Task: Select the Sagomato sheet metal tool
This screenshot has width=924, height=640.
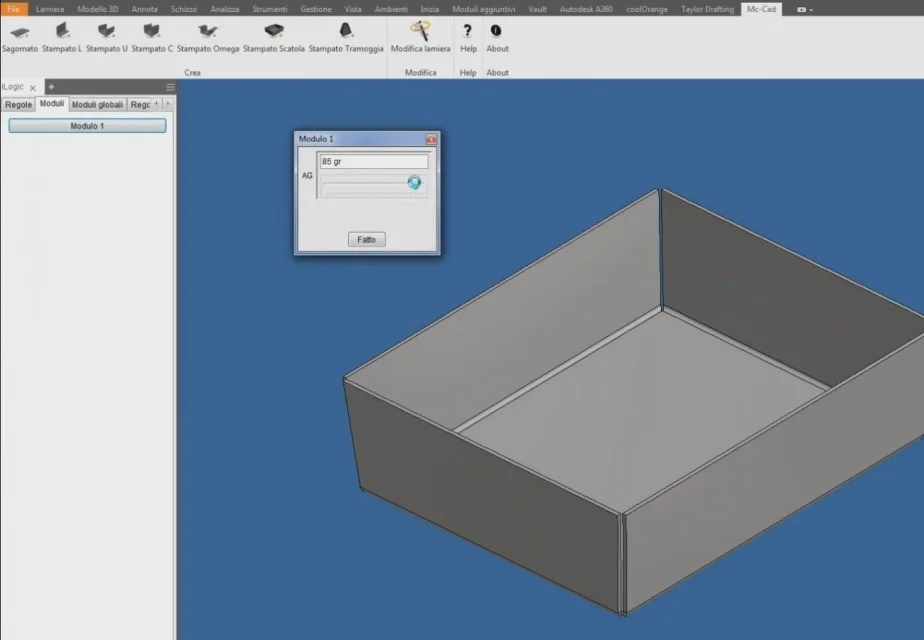Action: [19, 38]
